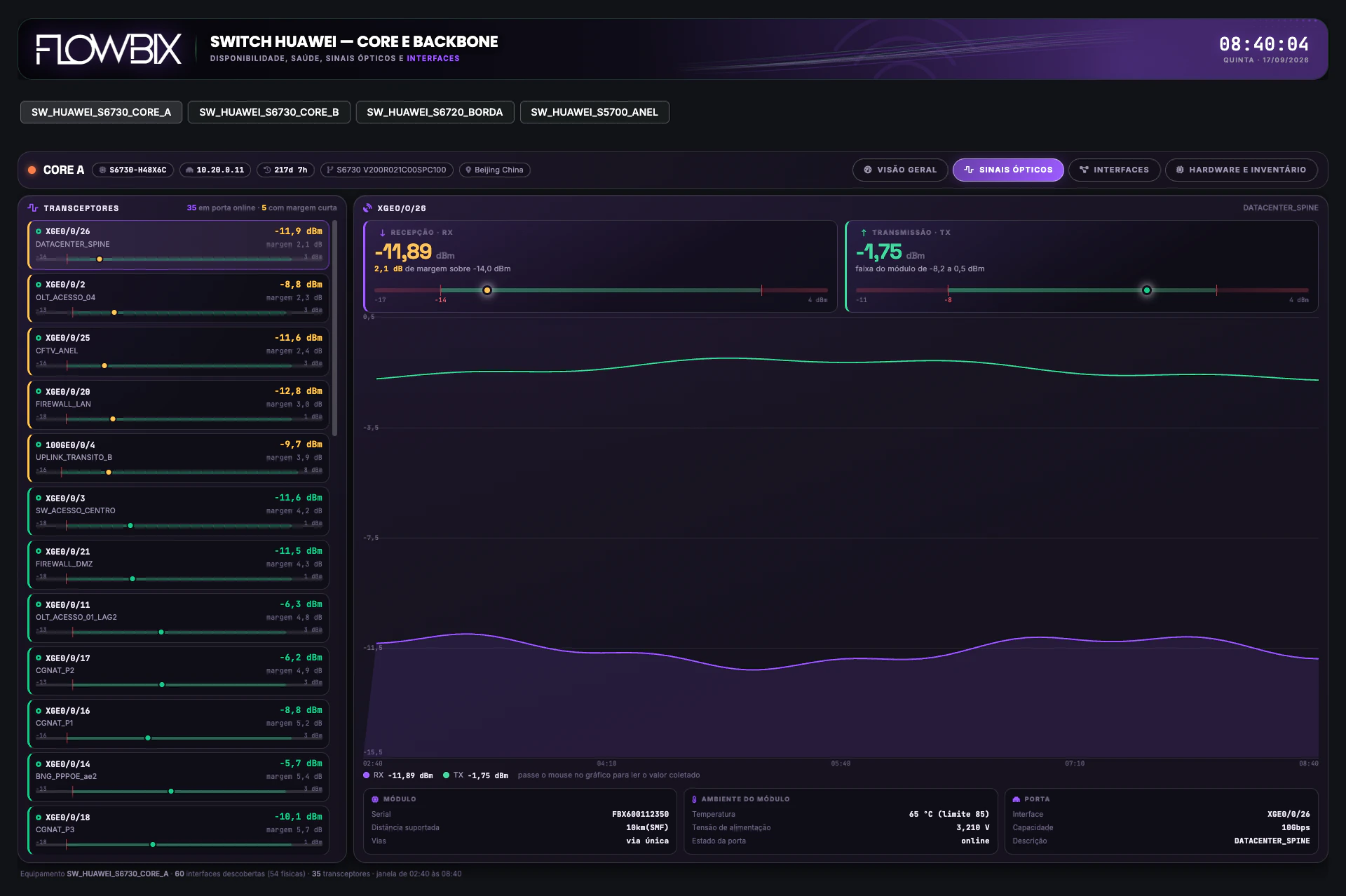1346x896 pixels.
Task: Click the link icon beside XGE0/0/26 header
Action: click(x=367, y=208)
